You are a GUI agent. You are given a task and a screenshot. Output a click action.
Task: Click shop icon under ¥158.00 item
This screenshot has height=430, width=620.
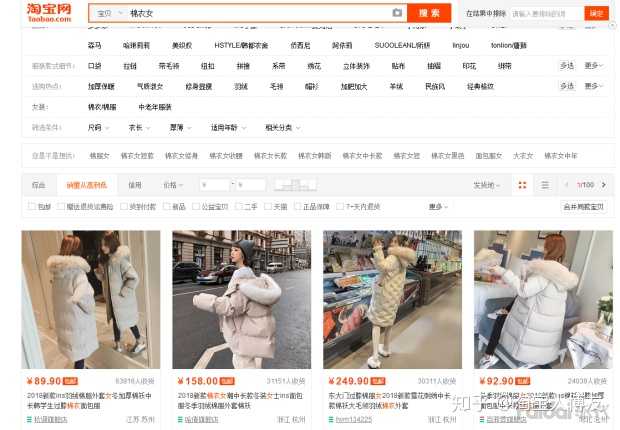pos(180,419)
